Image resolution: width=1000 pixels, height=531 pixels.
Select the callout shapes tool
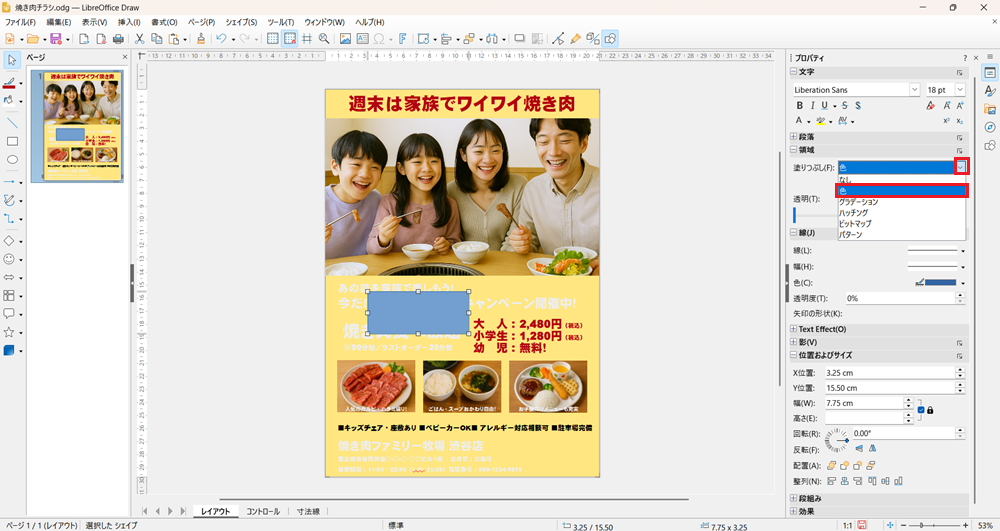[9, 314]
